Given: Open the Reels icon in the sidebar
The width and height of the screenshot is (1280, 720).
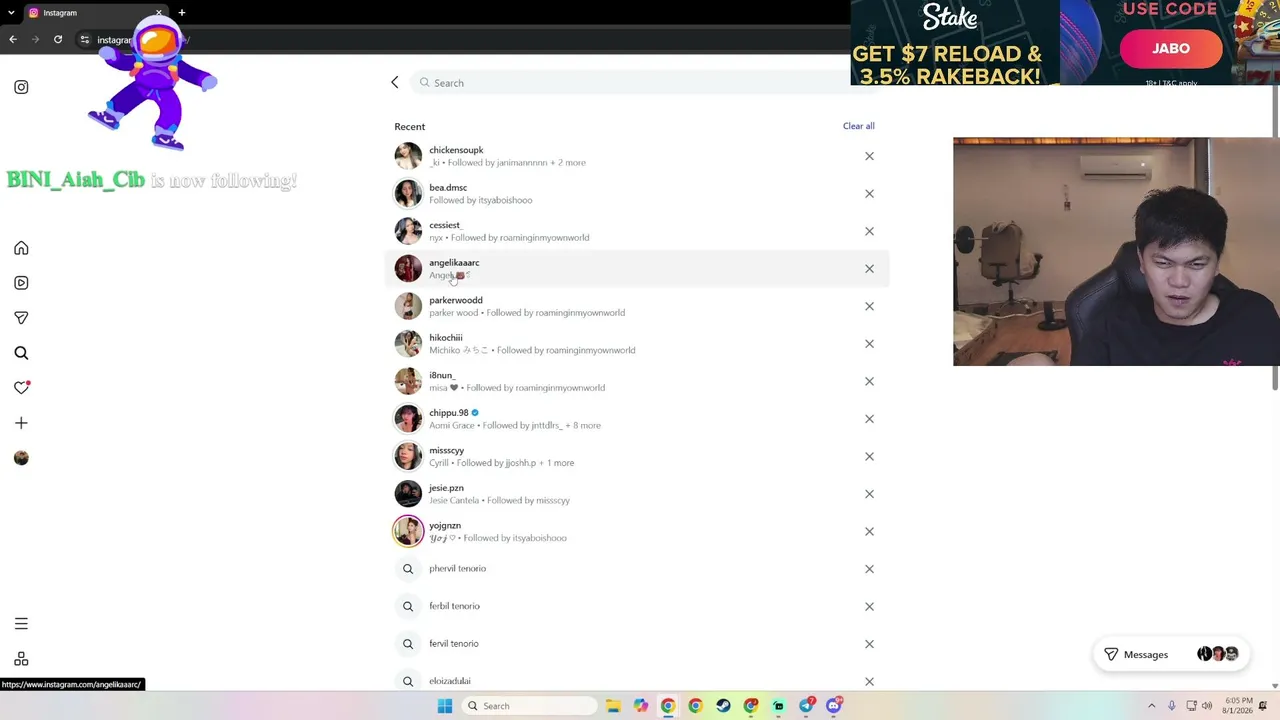Looking at the screenshot, I should [x=21, y=283].
